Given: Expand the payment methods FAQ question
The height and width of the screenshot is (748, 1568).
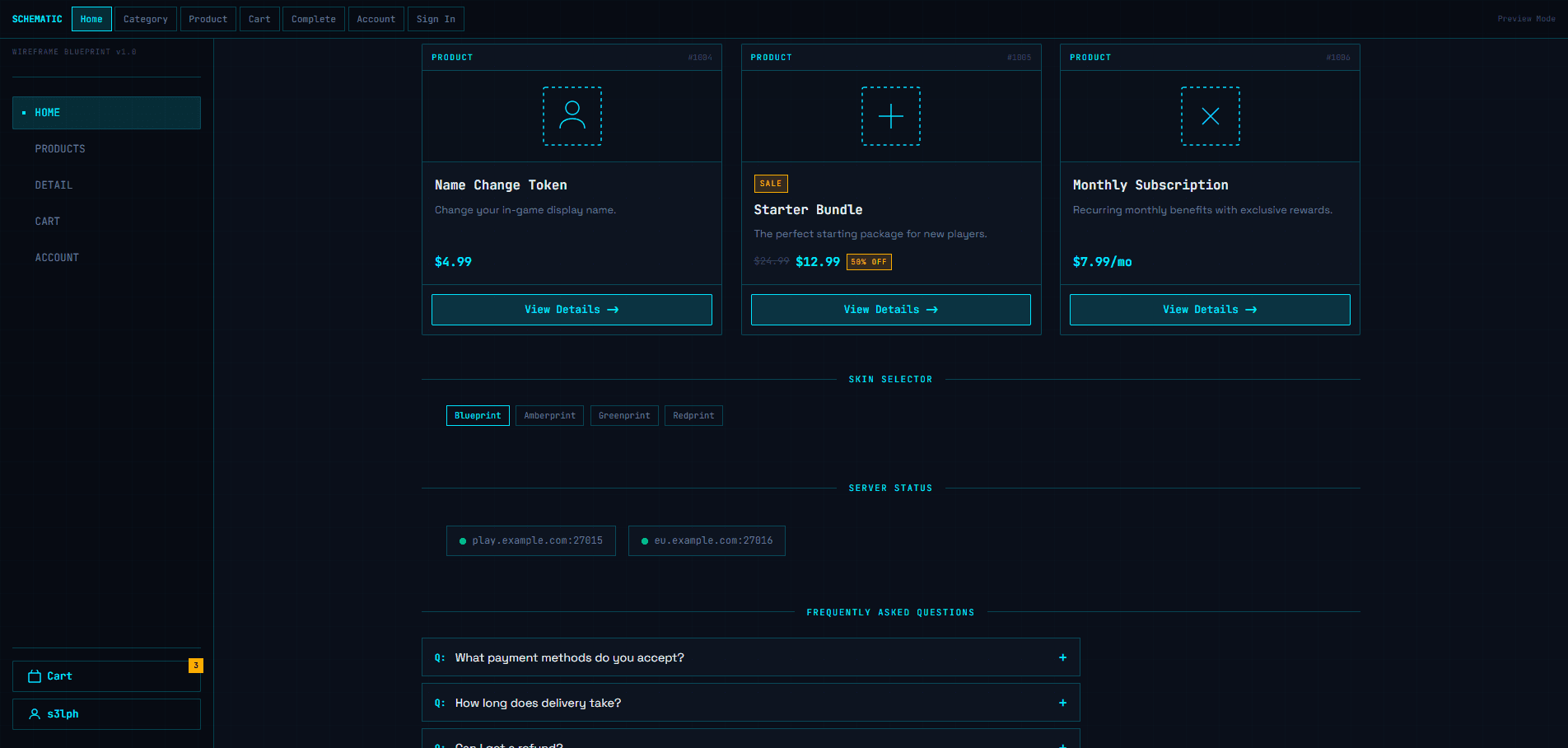Looking at the screenshot, I should pyautogui.click(x=751, y=657).
